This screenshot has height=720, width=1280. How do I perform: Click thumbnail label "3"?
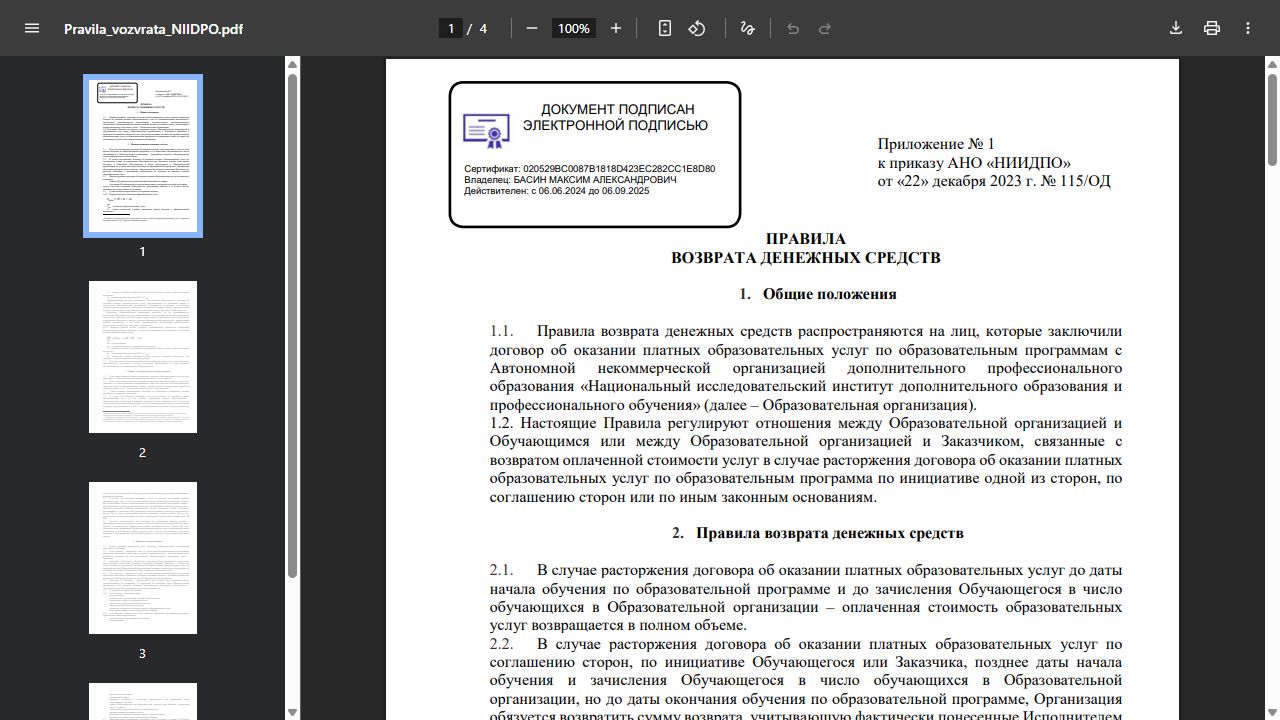coord(142,653)
